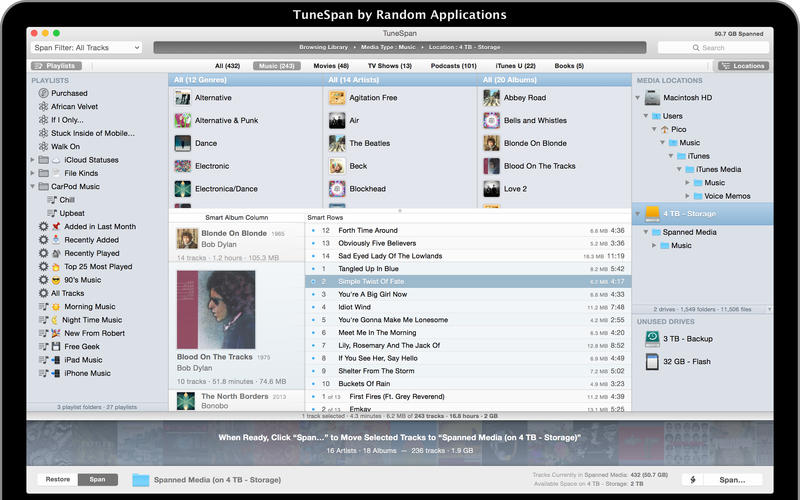Click the 32 GB Flash drive icon
Screen dimensions: 800x500
(x=652, y=361)
